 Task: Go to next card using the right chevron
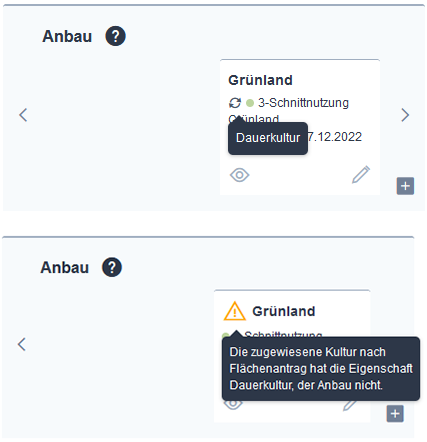405,115
